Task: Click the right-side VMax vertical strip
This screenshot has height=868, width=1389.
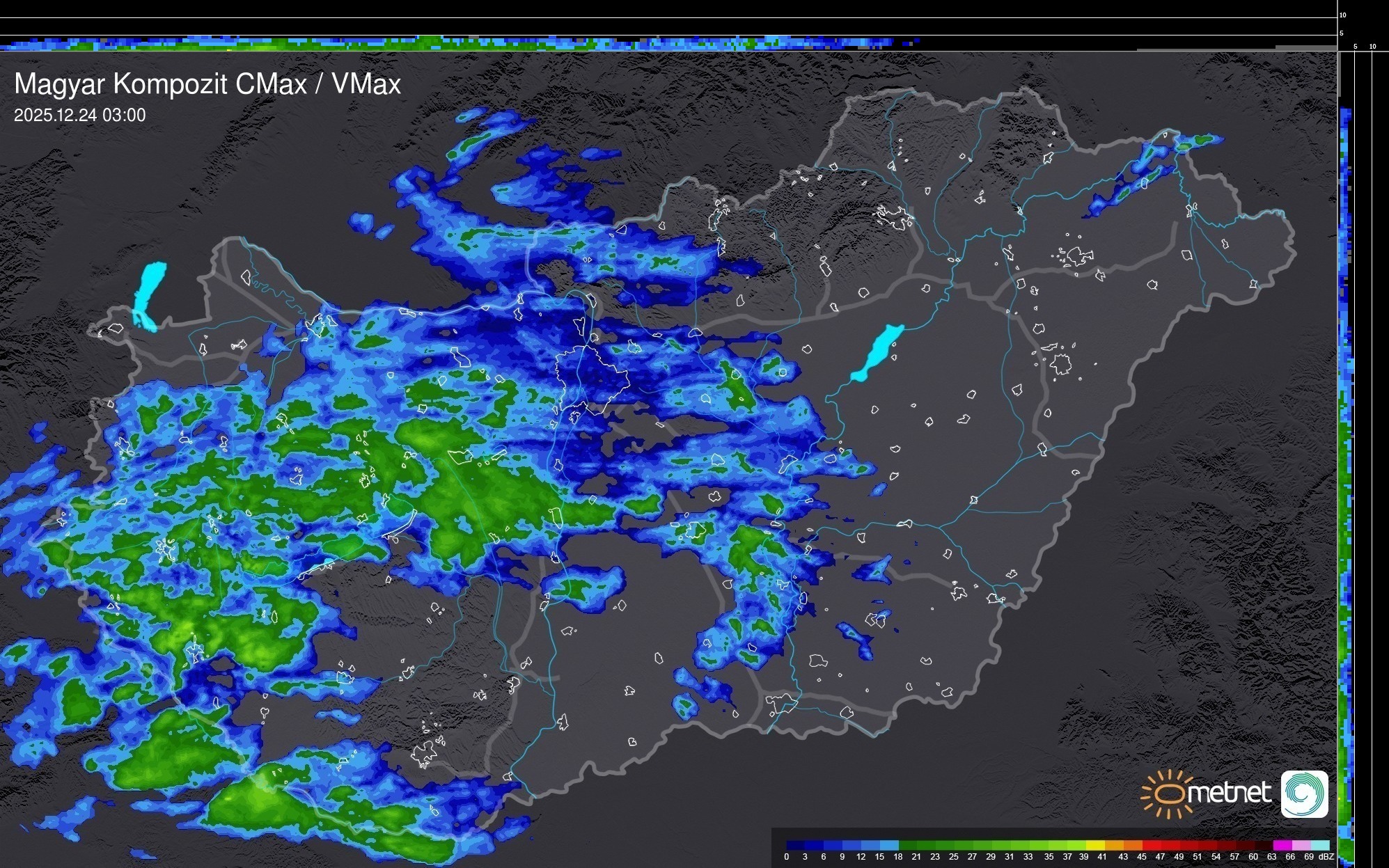Action: click(1346, 487)
